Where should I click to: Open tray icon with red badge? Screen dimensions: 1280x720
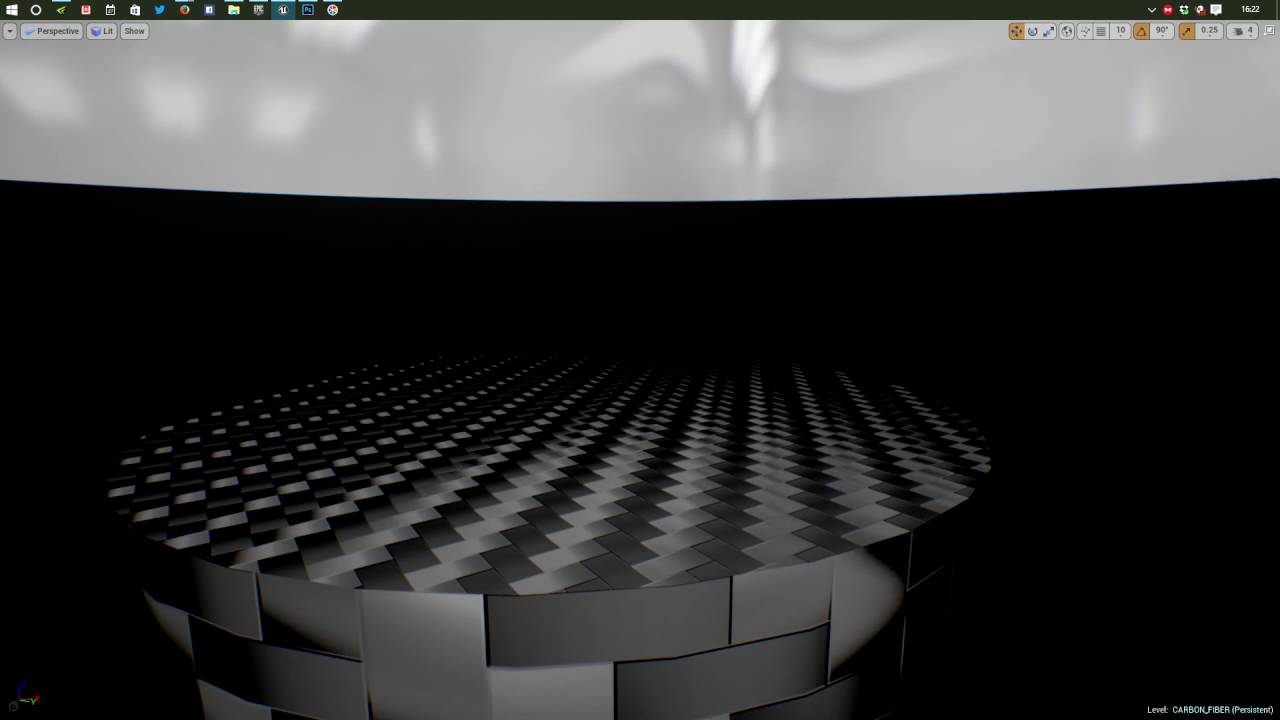tap(1200, 10)
